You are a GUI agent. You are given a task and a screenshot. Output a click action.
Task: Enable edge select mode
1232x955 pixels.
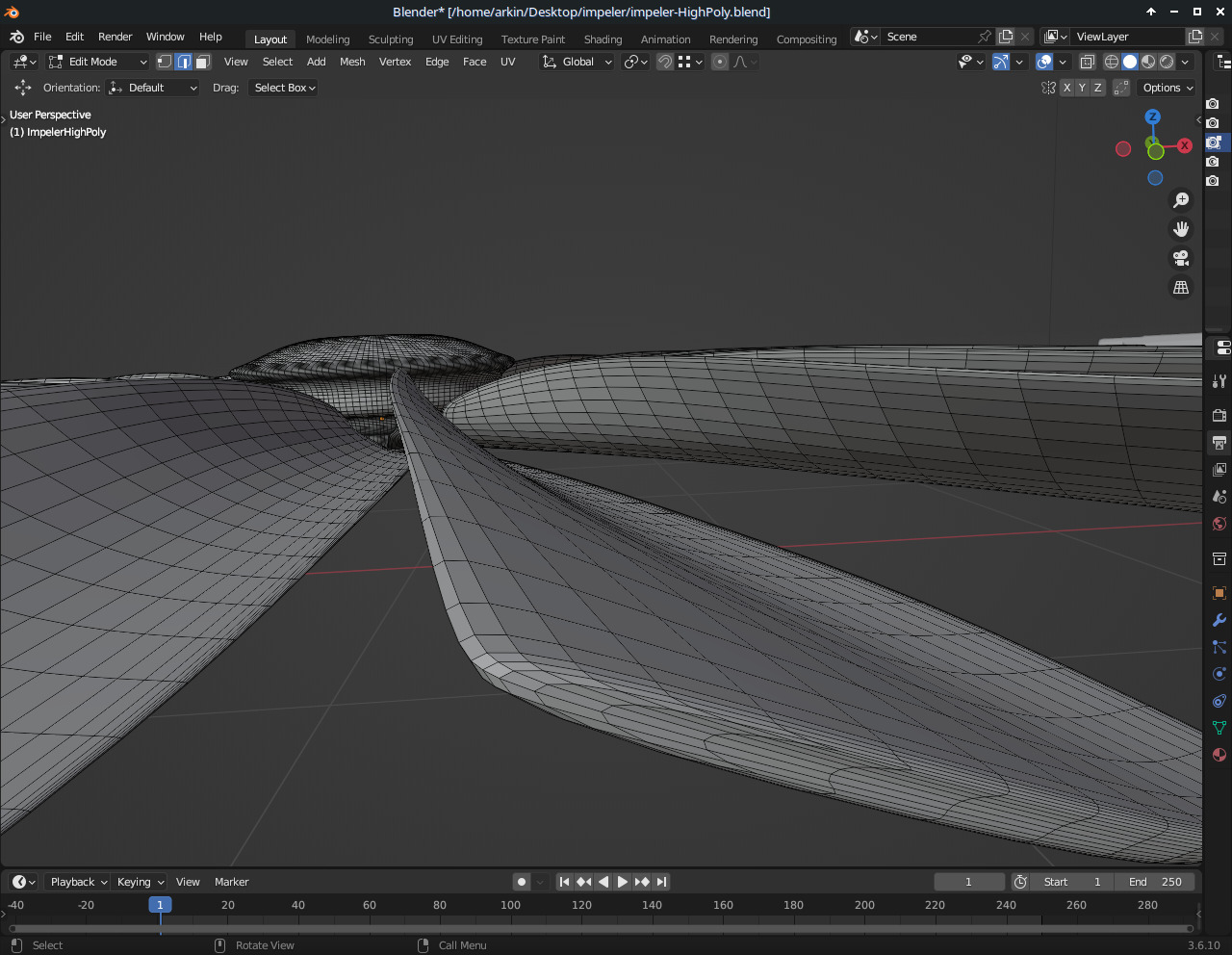click(x=184, y=62)
